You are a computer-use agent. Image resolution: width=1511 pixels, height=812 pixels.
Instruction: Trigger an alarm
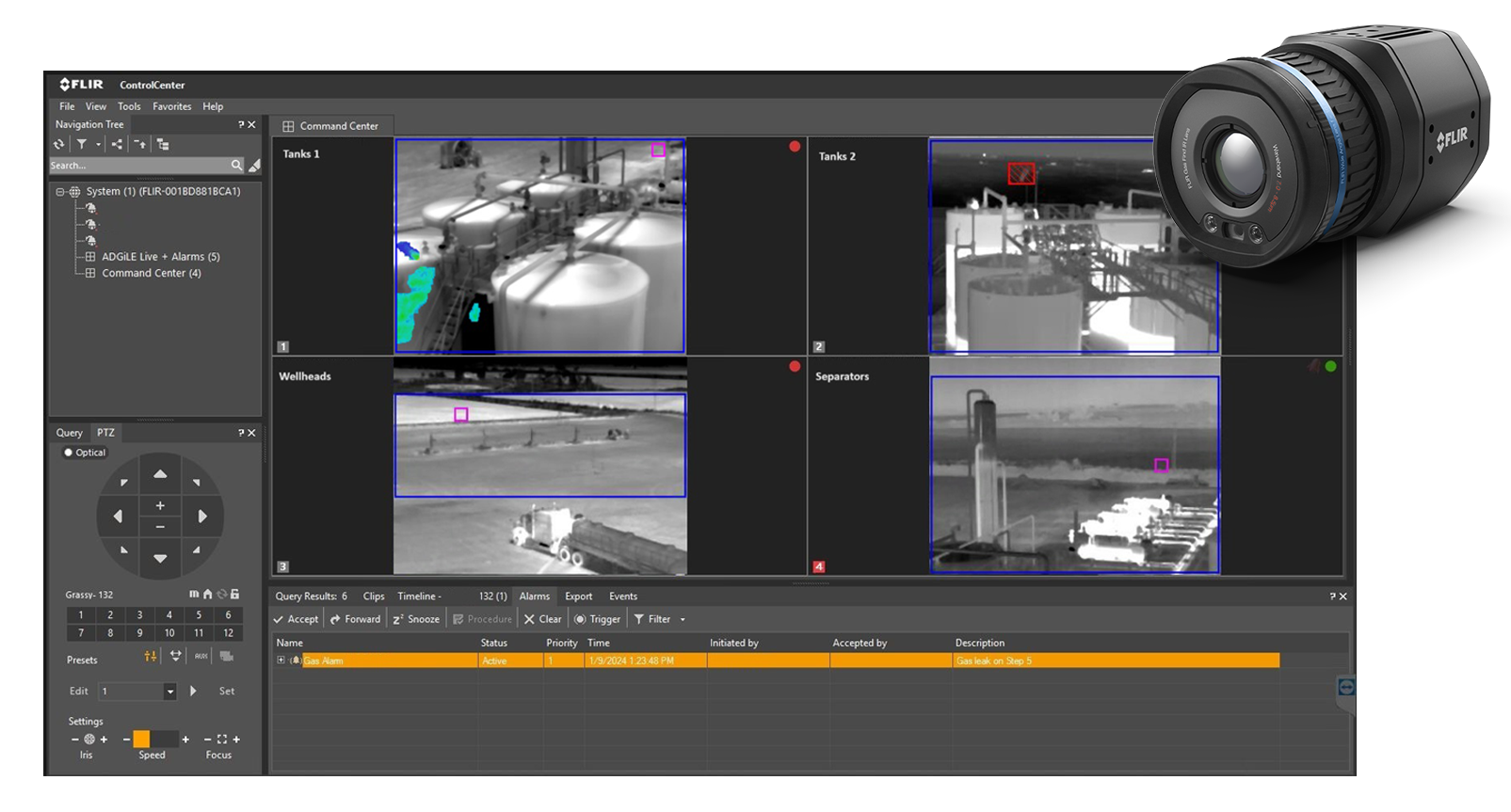coord(598,619)
